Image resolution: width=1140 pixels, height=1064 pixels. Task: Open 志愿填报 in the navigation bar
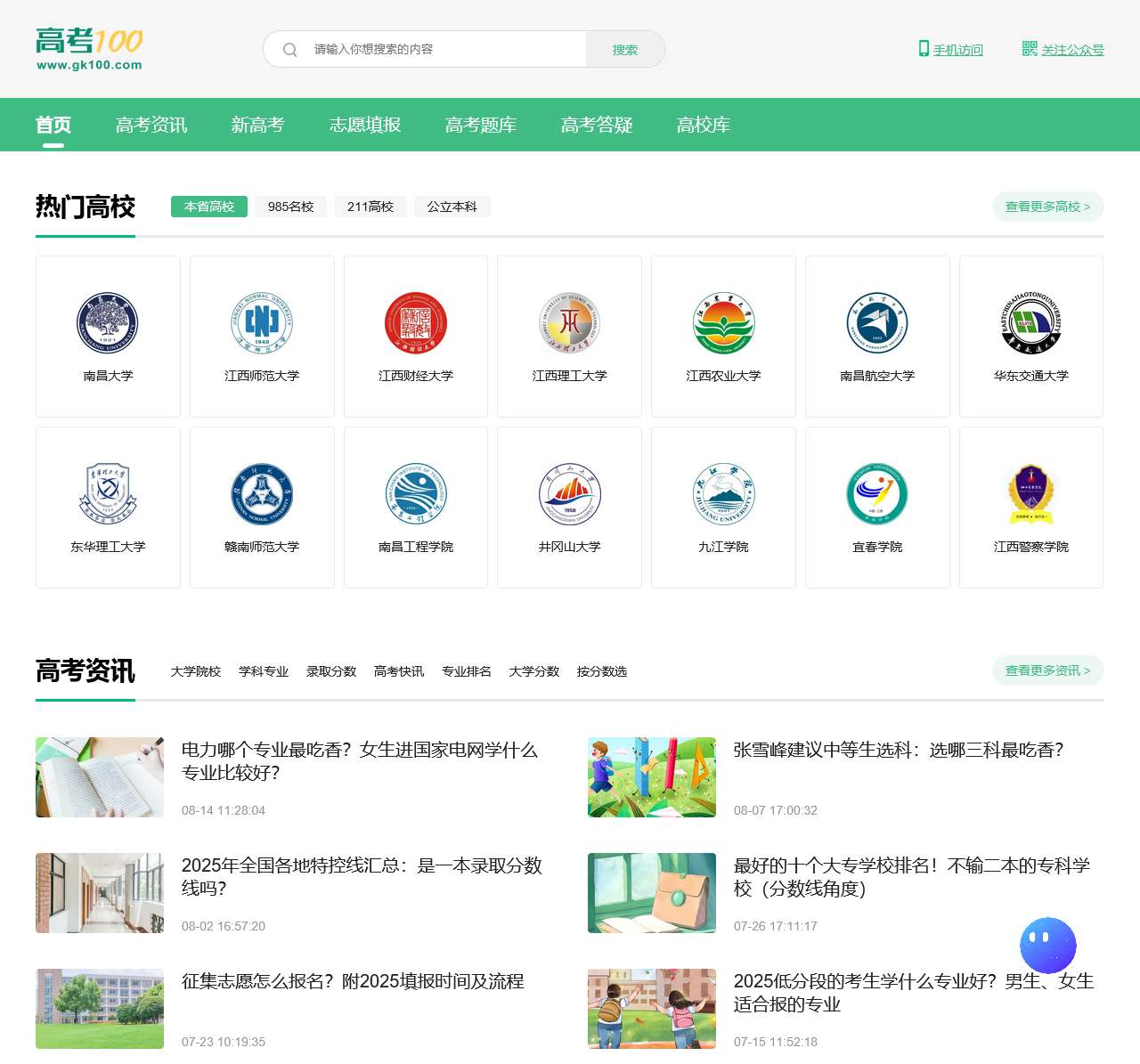coord(365,125)
